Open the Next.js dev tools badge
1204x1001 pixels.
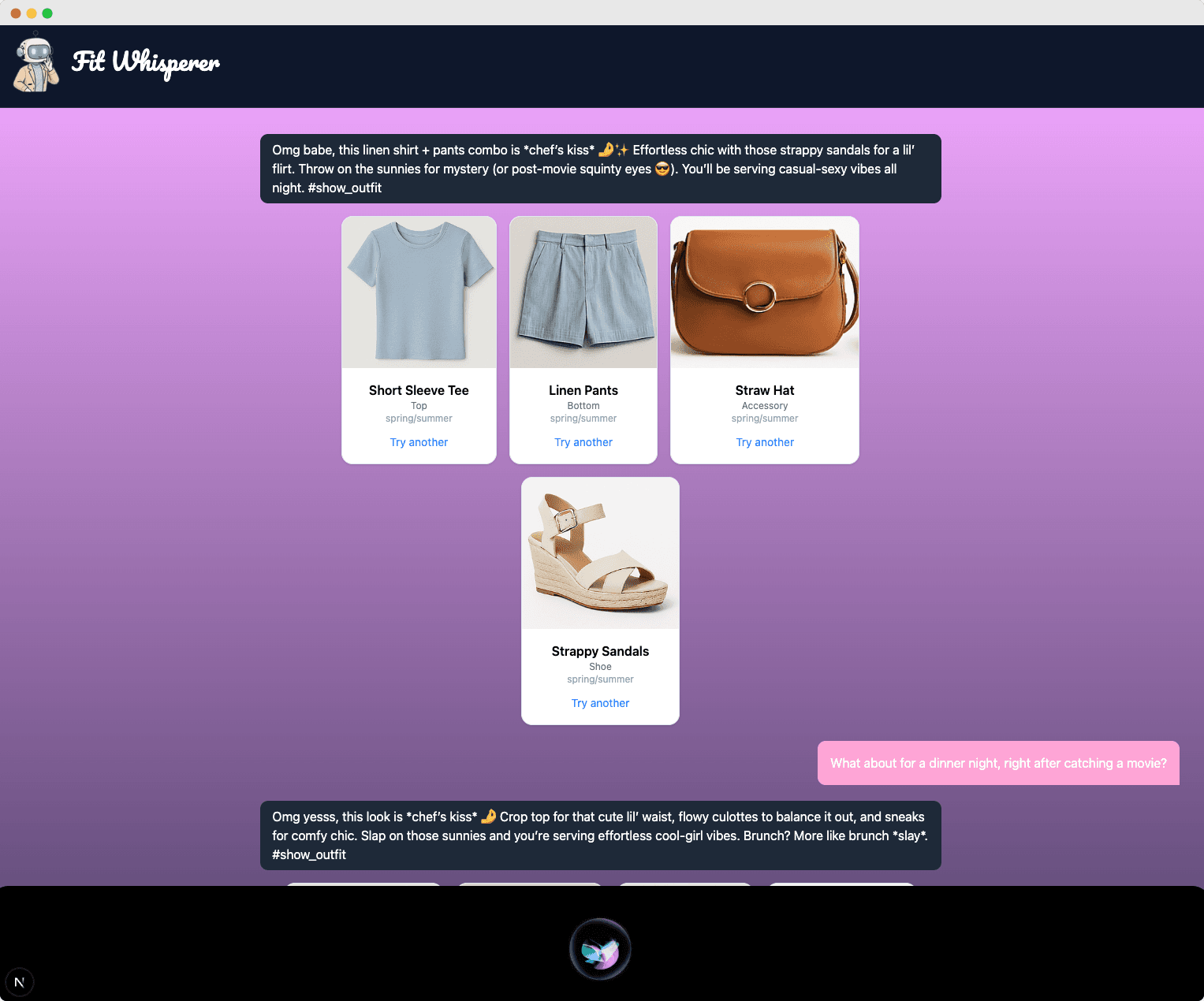pyautogui.click(x=20, y=982)
